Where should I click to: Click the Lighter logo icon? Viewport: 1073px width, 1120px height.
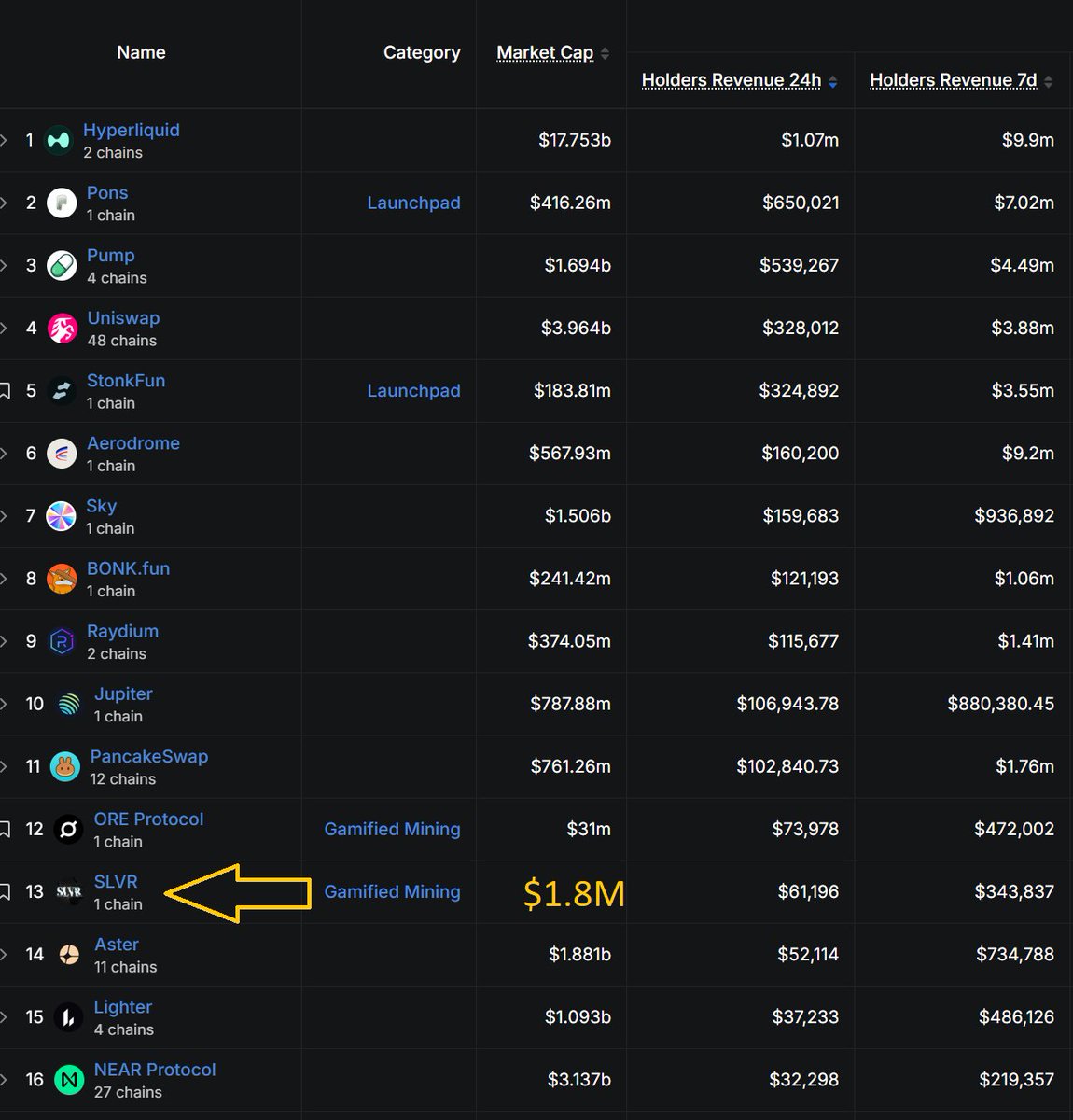point(69,1016)
